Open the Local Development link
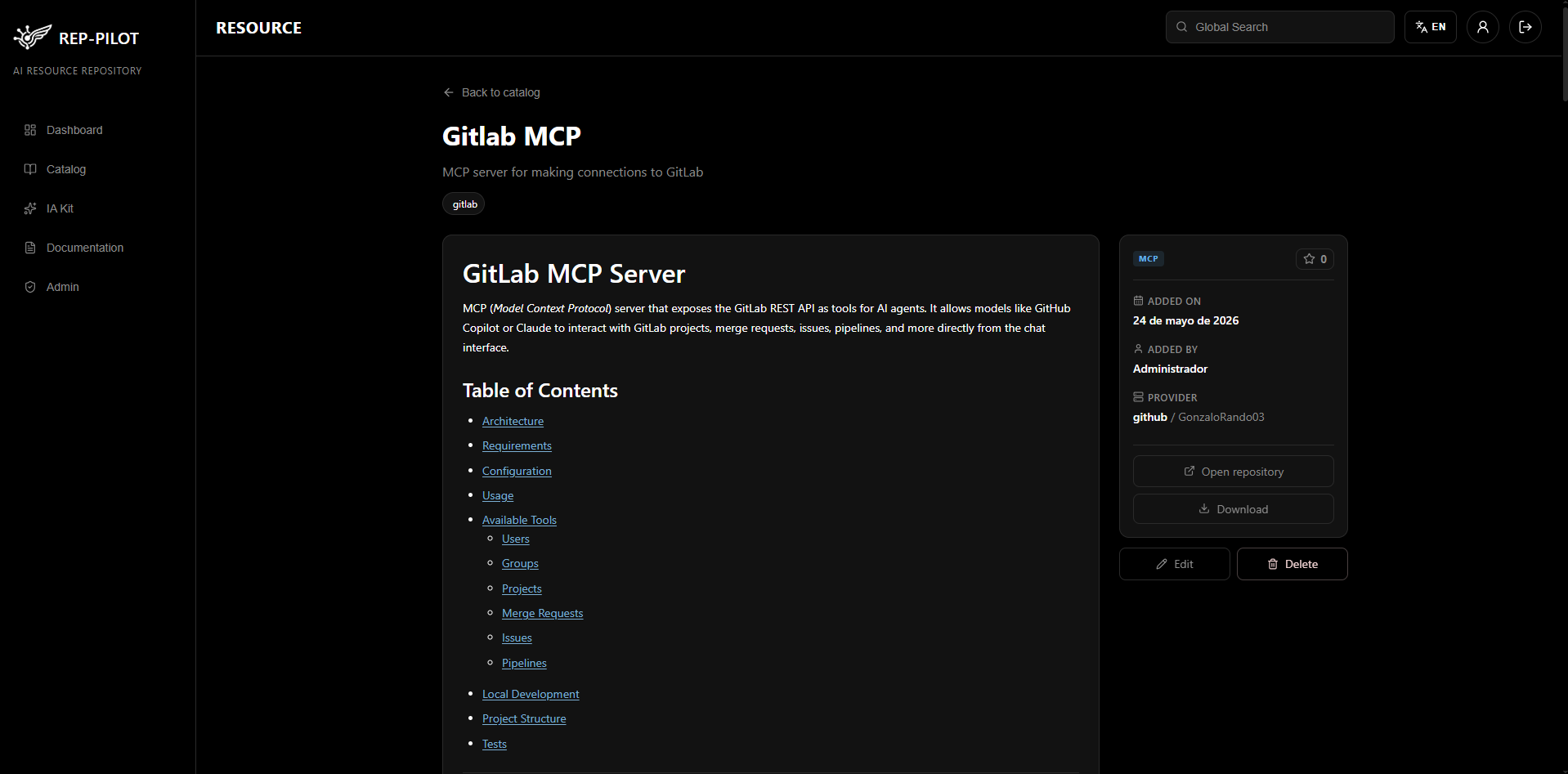The image size is (1568, 774). (x=531, y=694)
